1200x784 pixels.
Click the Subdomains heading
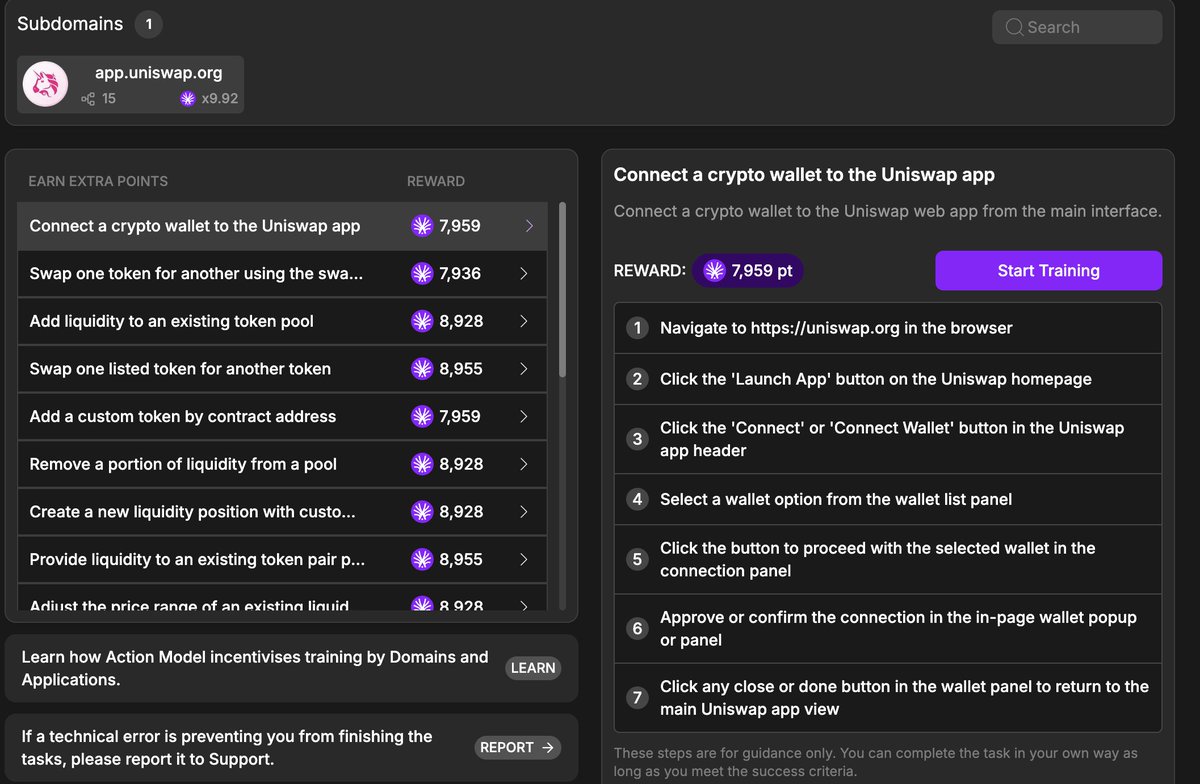[x=70, y=24]
